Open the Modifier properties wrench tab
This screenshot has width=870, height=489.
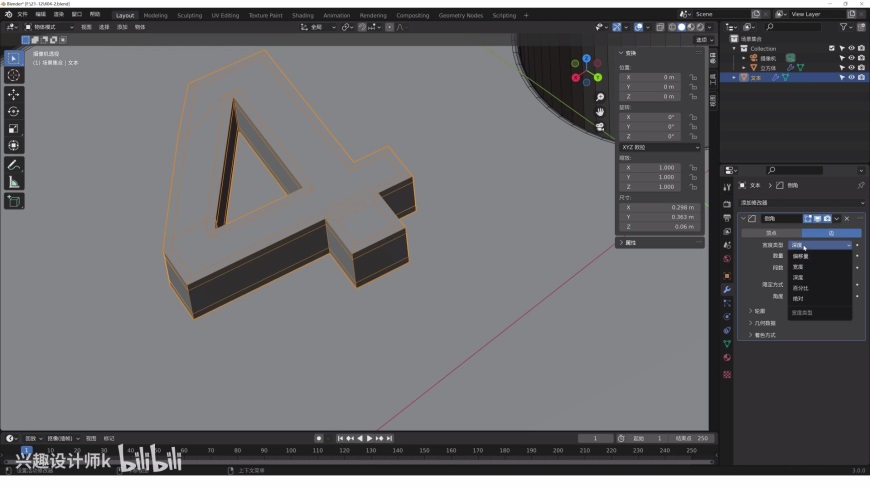[727, 290]
